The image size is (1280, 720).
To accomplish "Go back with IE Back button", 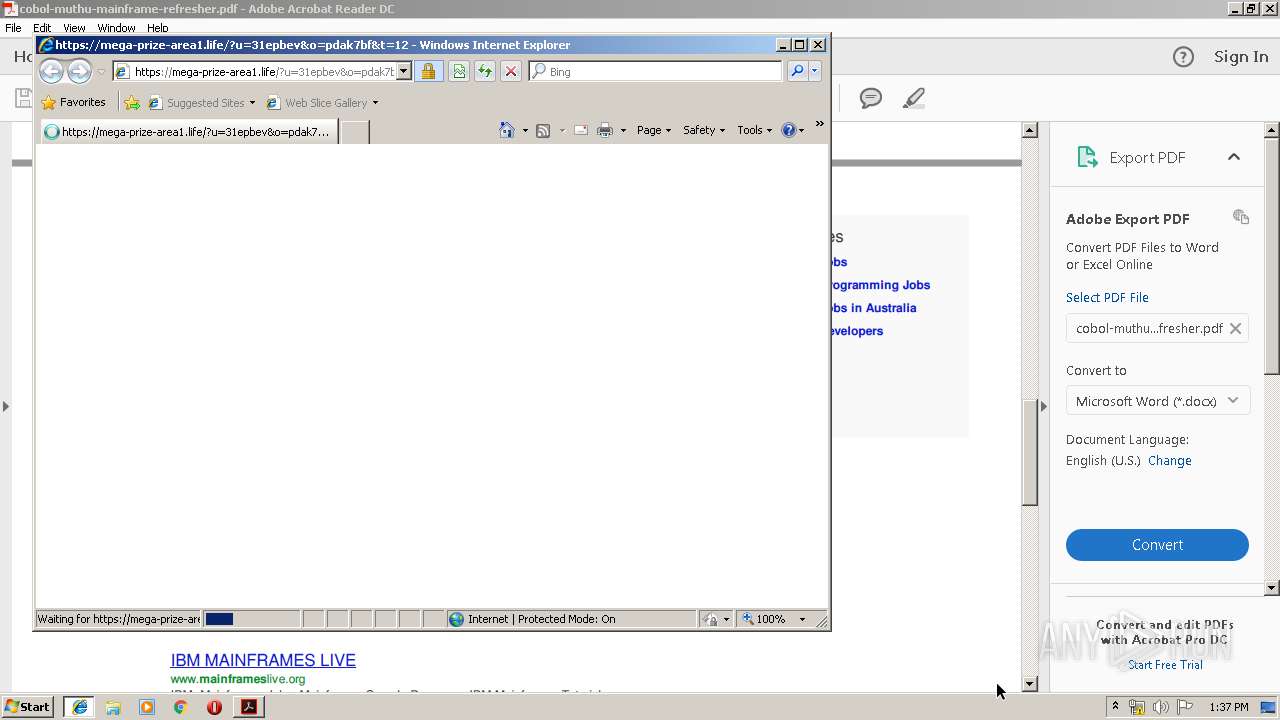I will (52, 71).
